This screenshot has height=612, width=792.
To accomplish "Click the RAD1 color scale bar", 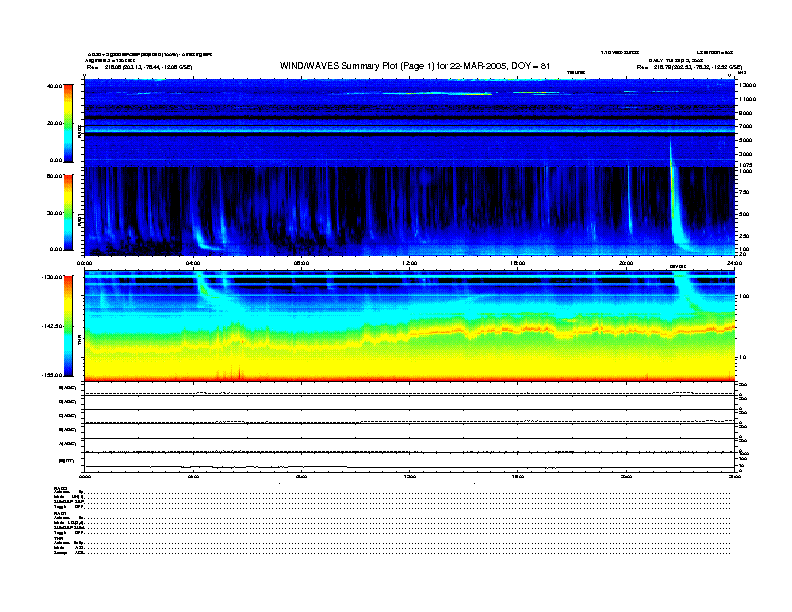I will 68,213.
